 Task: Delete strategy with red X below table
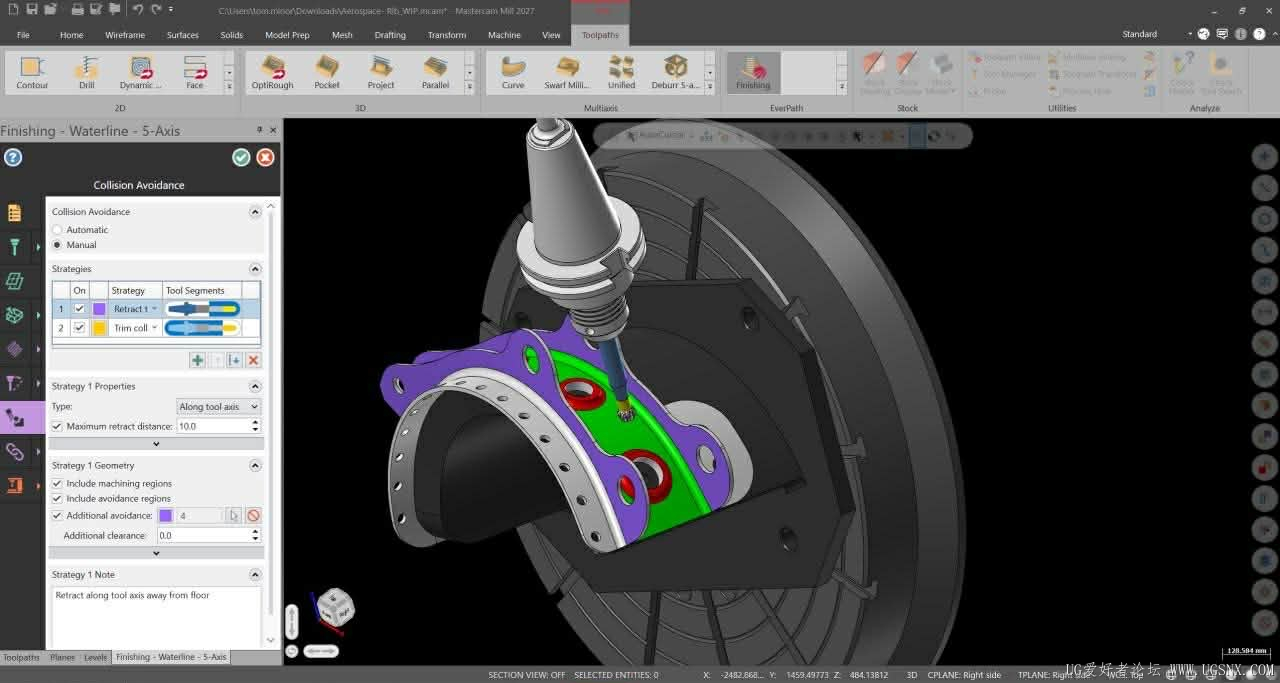[x=253, y=360]
